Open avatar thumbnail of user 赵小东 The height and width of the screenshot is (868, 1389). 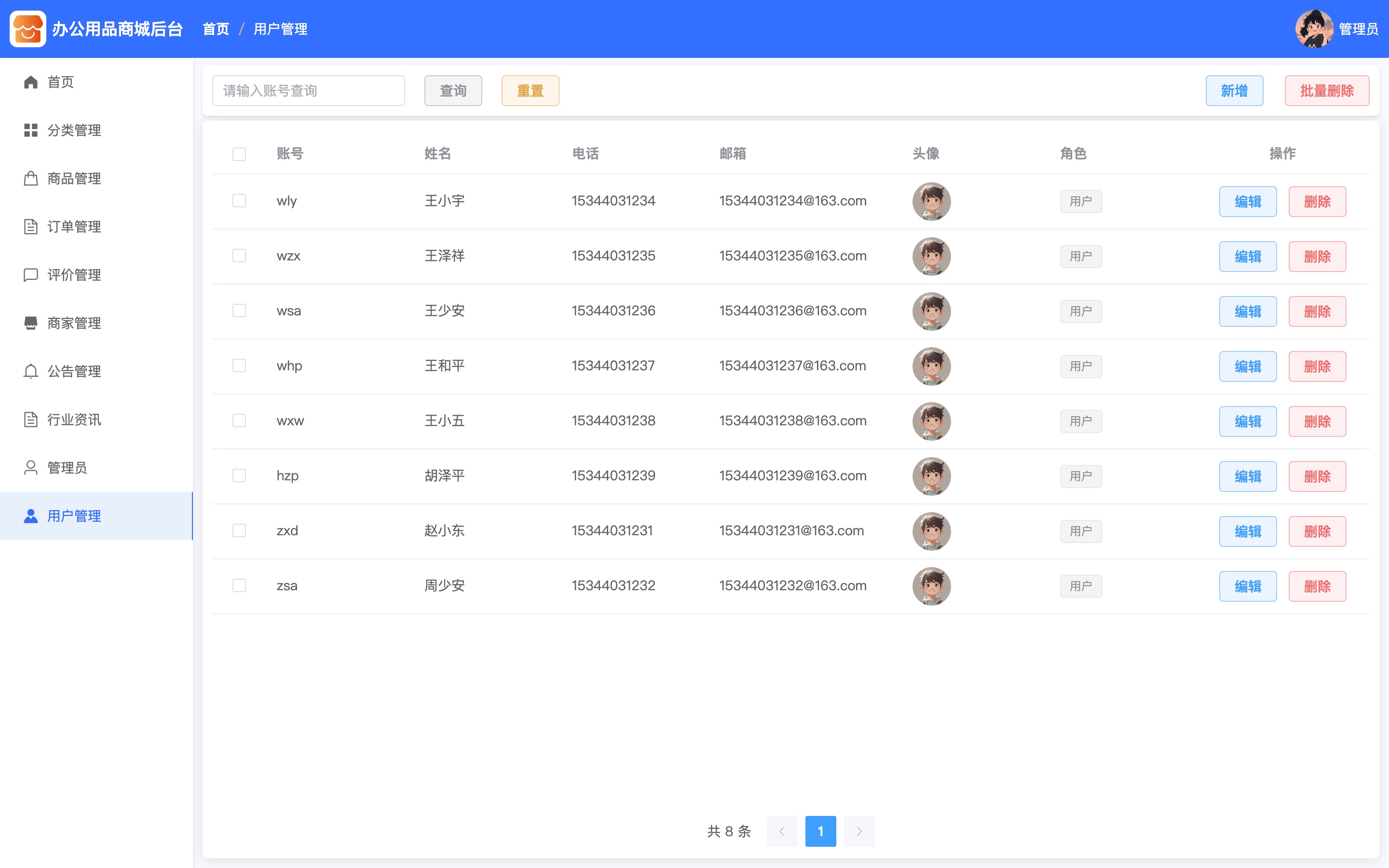[x=932, y=531]
